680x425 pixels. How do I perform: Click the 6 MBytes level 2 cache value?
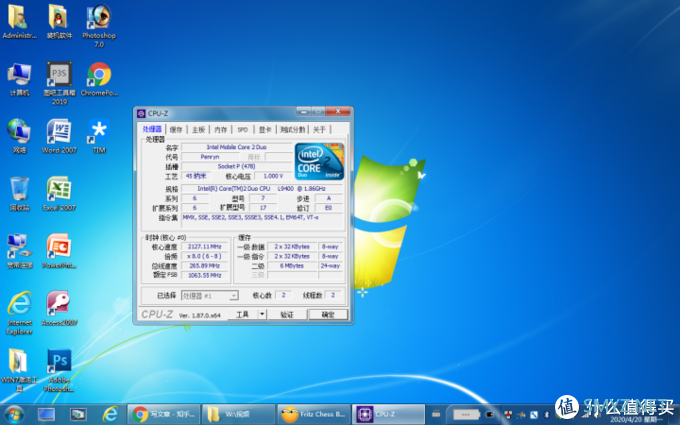click(292, 265)
